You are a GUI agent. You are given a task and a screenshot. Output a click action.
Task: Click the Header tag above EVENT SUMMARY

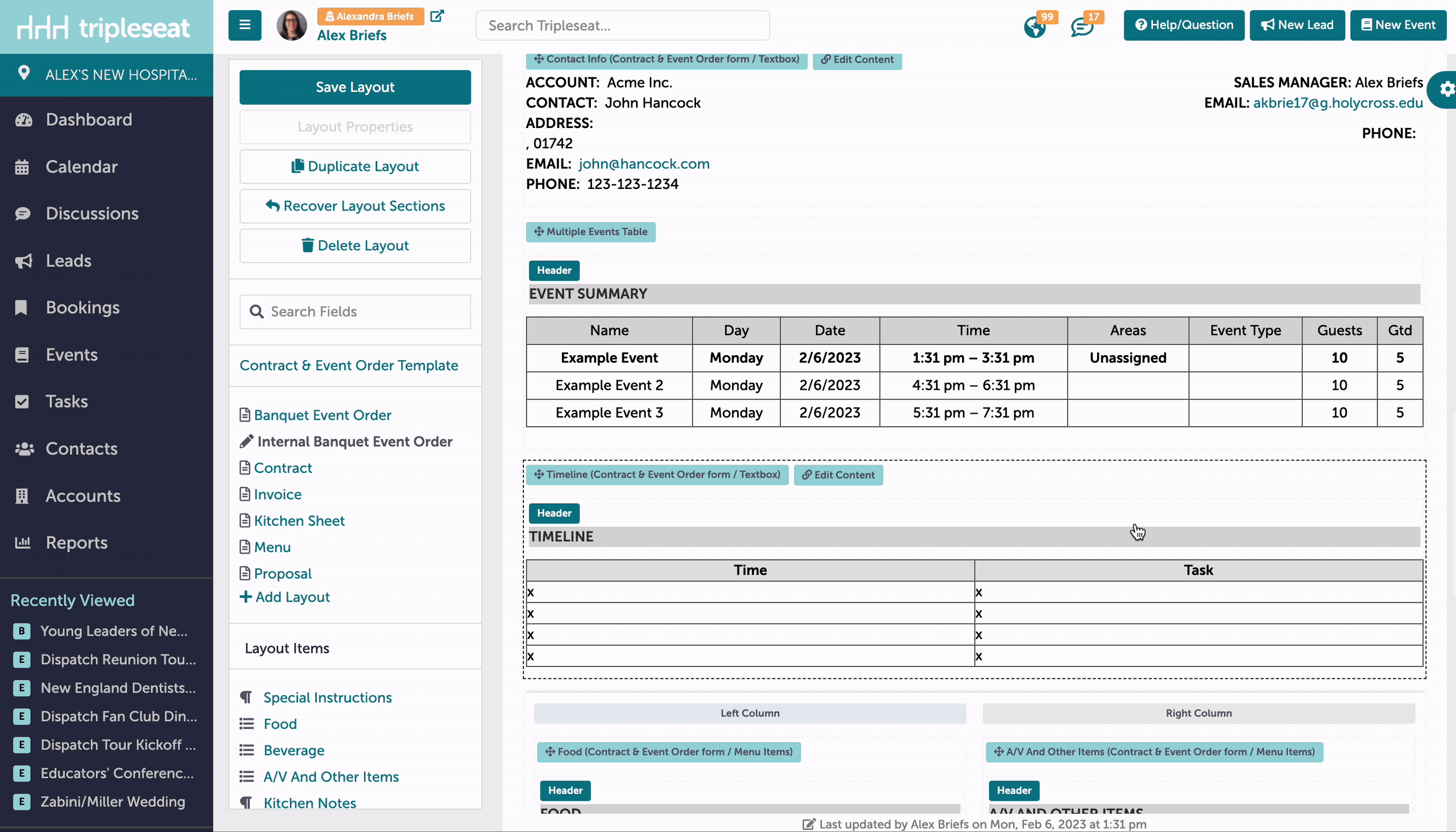(x=554, y=270)
